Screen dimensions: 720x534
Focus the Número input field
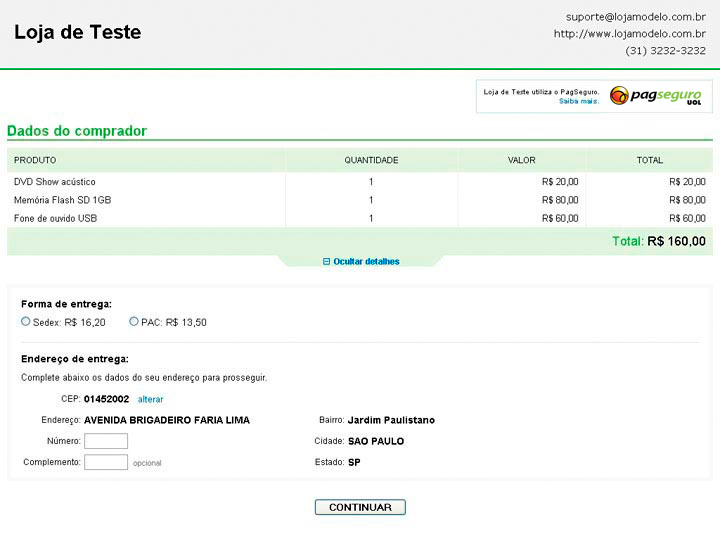tap(106, 441)
